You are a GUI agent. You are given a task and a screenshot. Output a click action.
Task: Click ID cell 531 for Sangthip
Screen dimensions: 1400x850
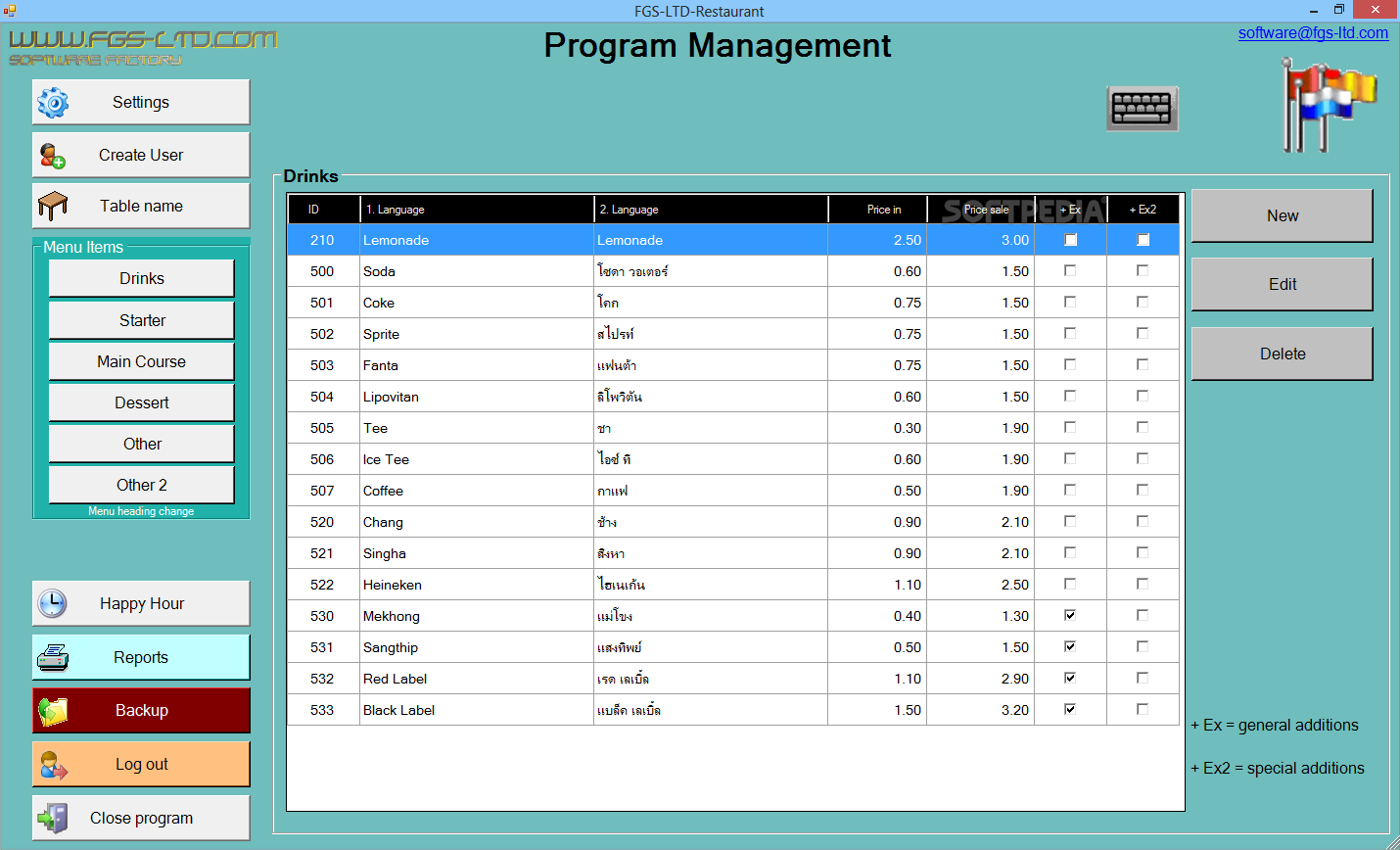tap(324, 647)
